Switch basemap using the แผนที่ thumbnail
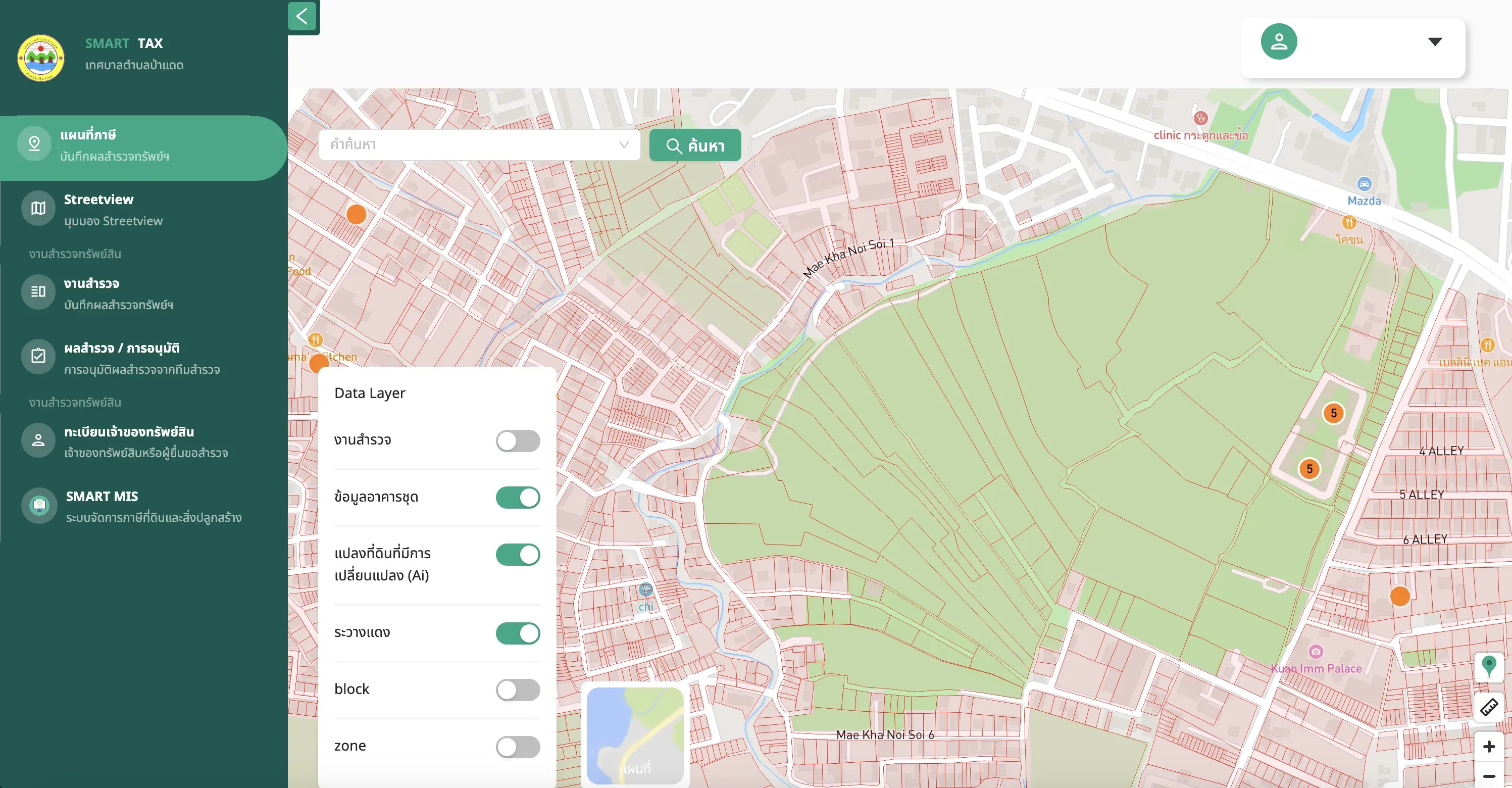 pos(635,736)
